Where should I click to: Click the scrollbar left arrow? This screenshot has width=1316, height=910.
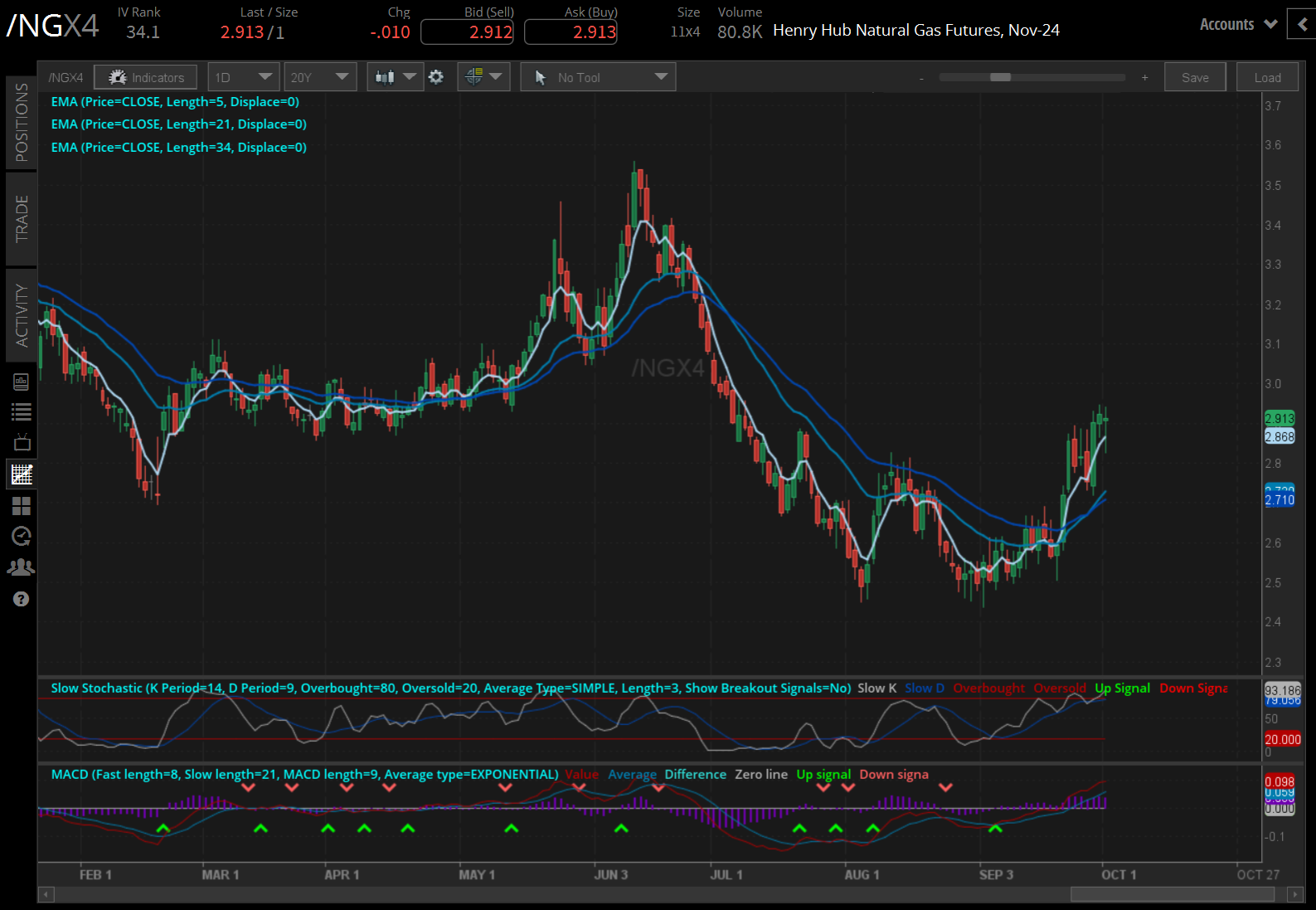[46, 894]
